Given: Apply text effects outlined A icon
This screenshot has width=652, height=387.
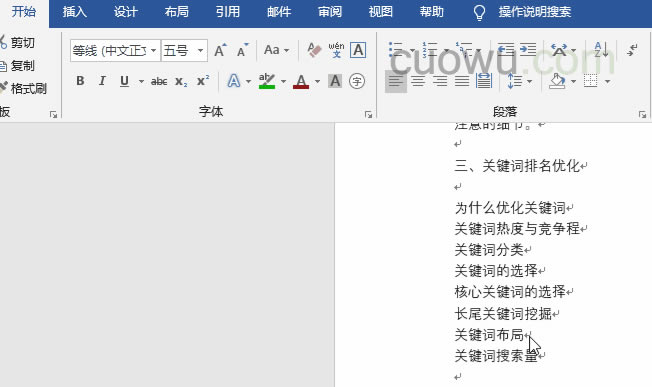Looking at the screenshot, I should (x=234, y=81).
